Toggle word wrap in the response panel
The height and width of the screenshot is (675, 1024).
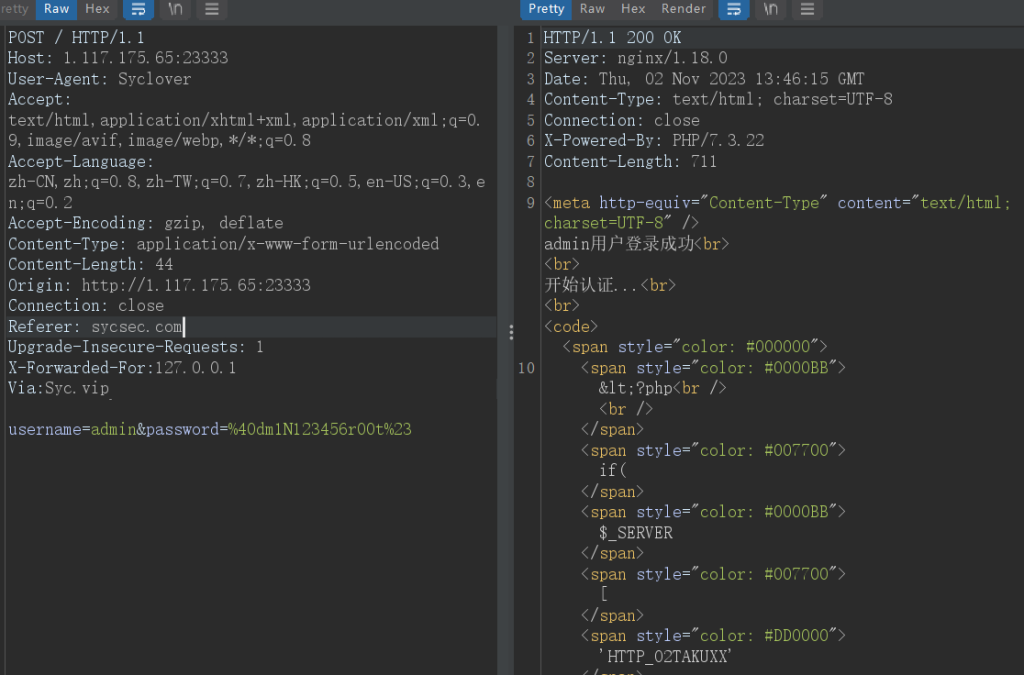tap(734, 9)
